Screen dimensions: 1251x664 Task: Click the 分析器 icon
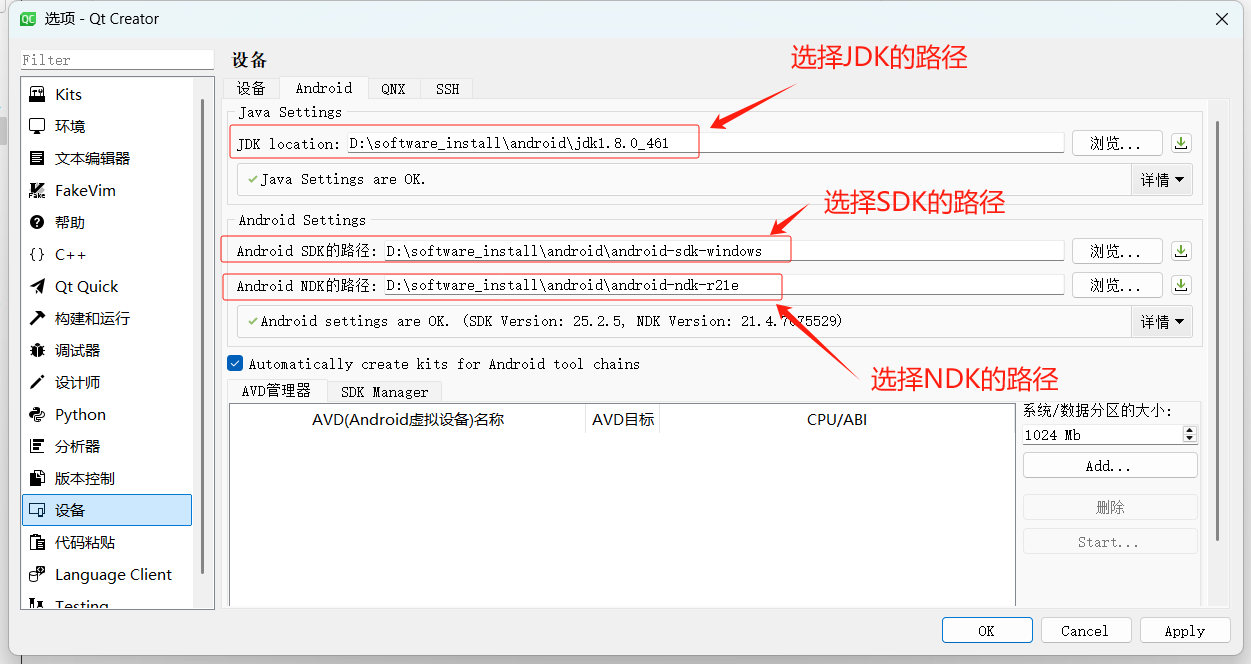37,446
